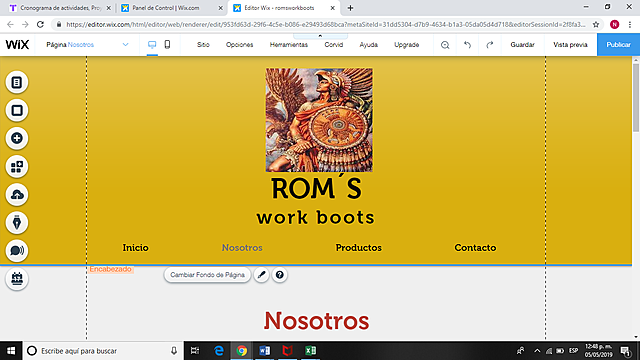Select the Contacto navigation item

[475, 248]
